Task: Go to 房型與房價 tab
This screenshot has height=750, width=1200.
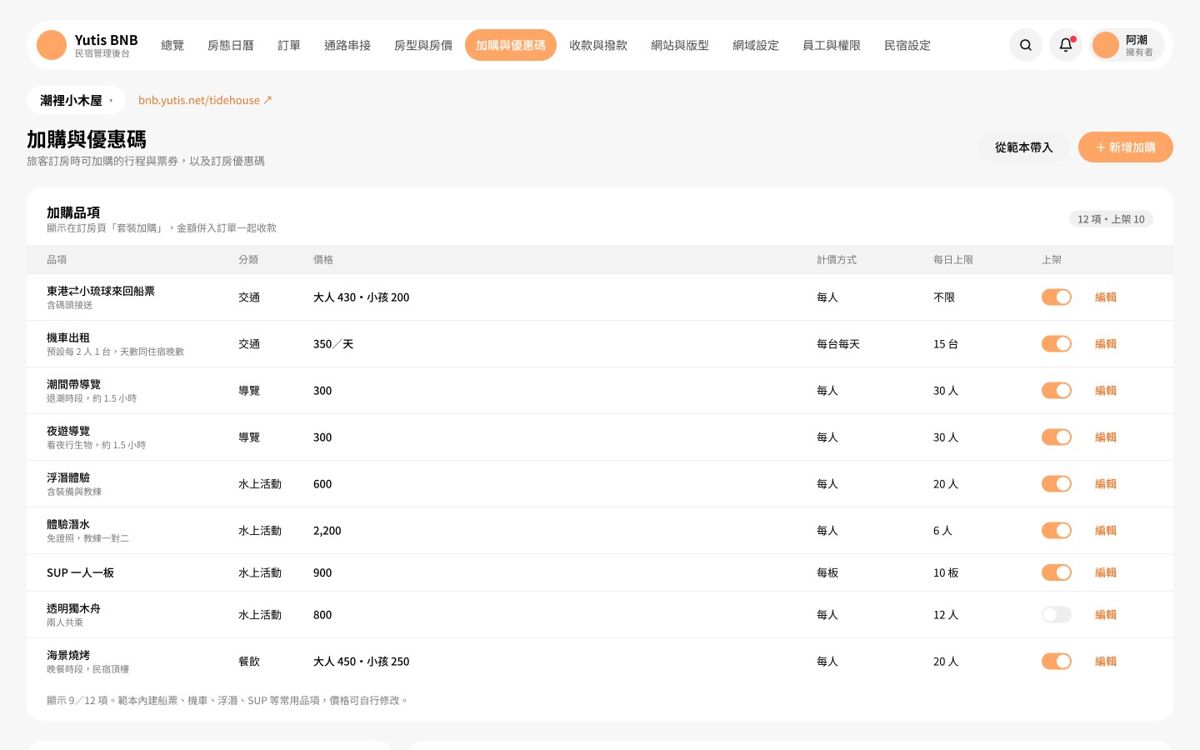Action: (423, 45)
